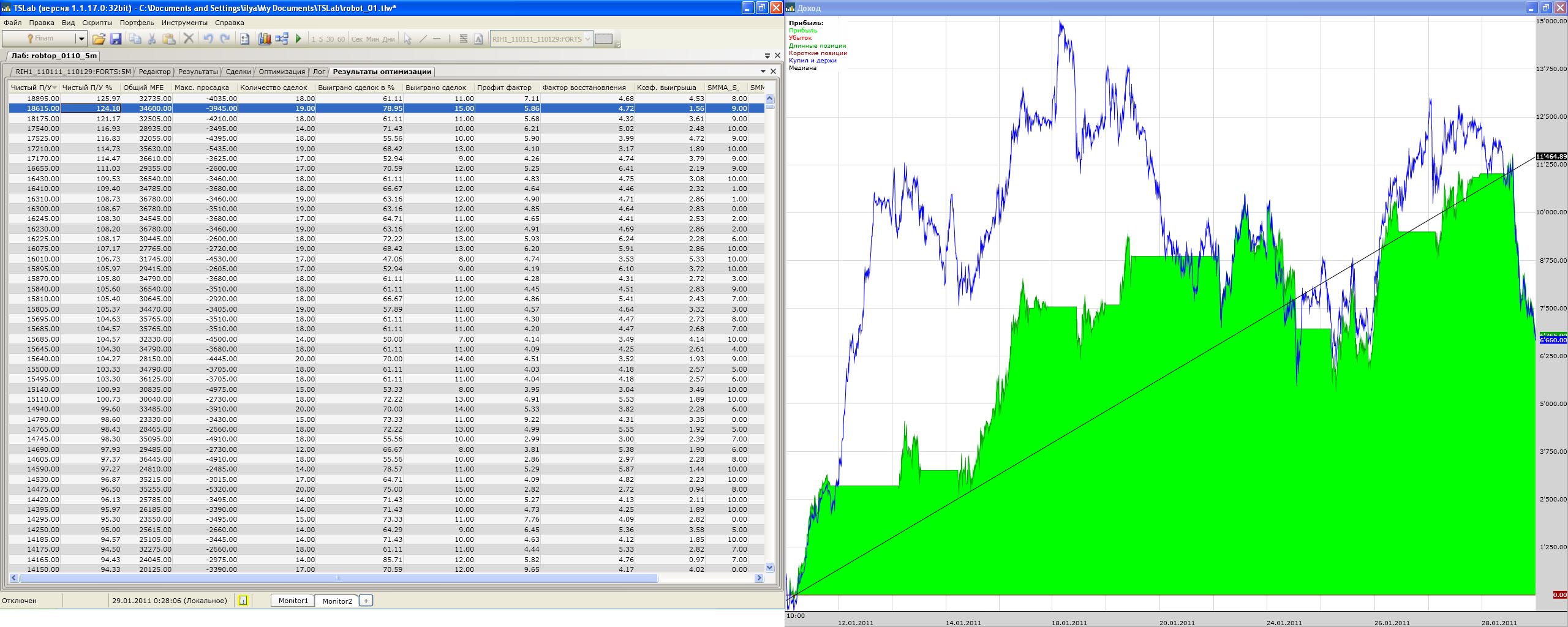
Task: Click the Paste clipboard icon
Action: pos(169,39)
